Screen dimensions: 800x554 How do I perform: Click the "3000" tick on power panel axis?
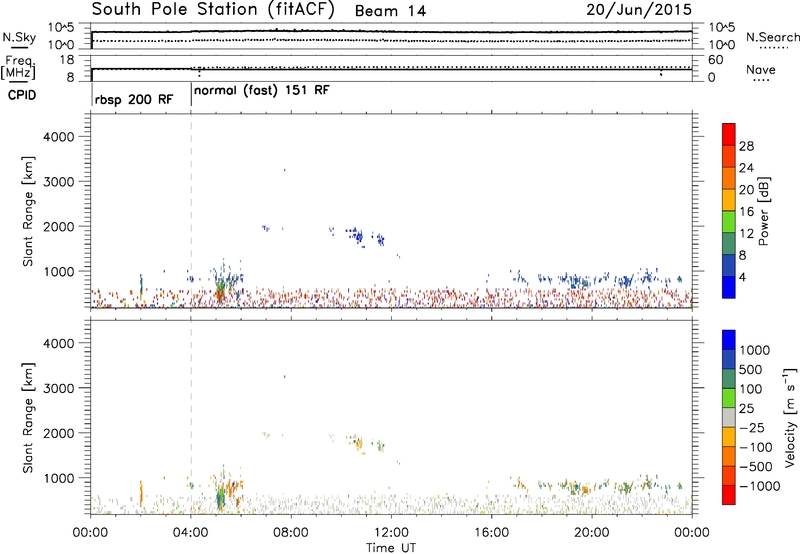click(58, 182)
